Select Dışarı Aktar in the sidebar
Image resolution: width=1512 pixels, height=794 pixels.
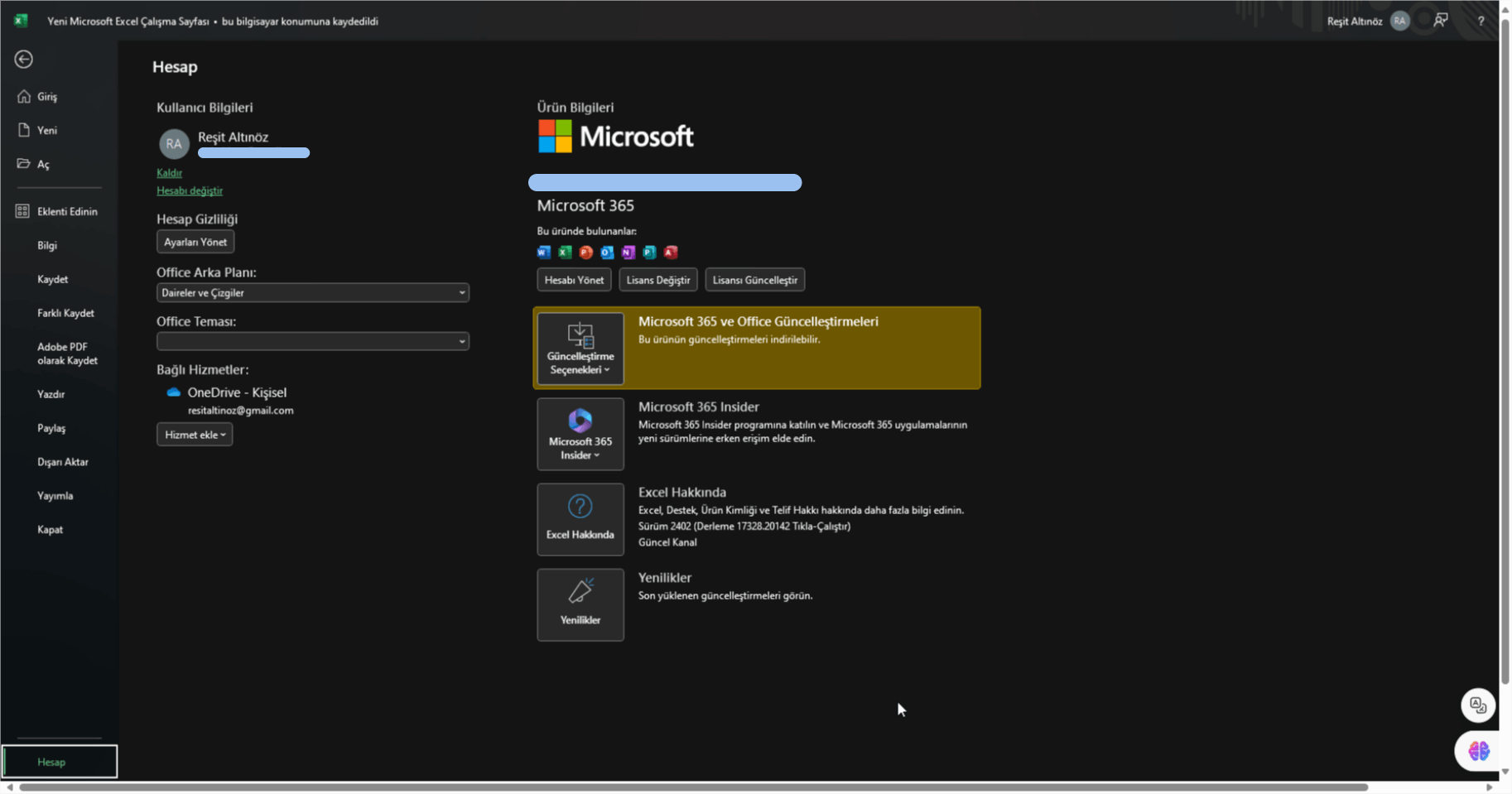[63, 462]
